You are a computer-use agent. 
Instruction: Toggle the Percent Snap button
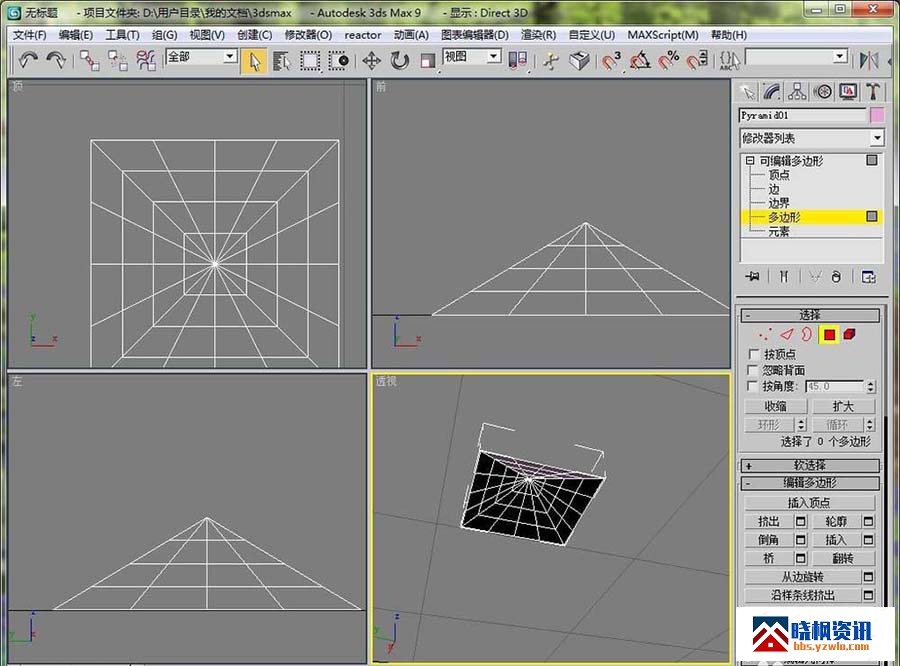coord(668,61)
